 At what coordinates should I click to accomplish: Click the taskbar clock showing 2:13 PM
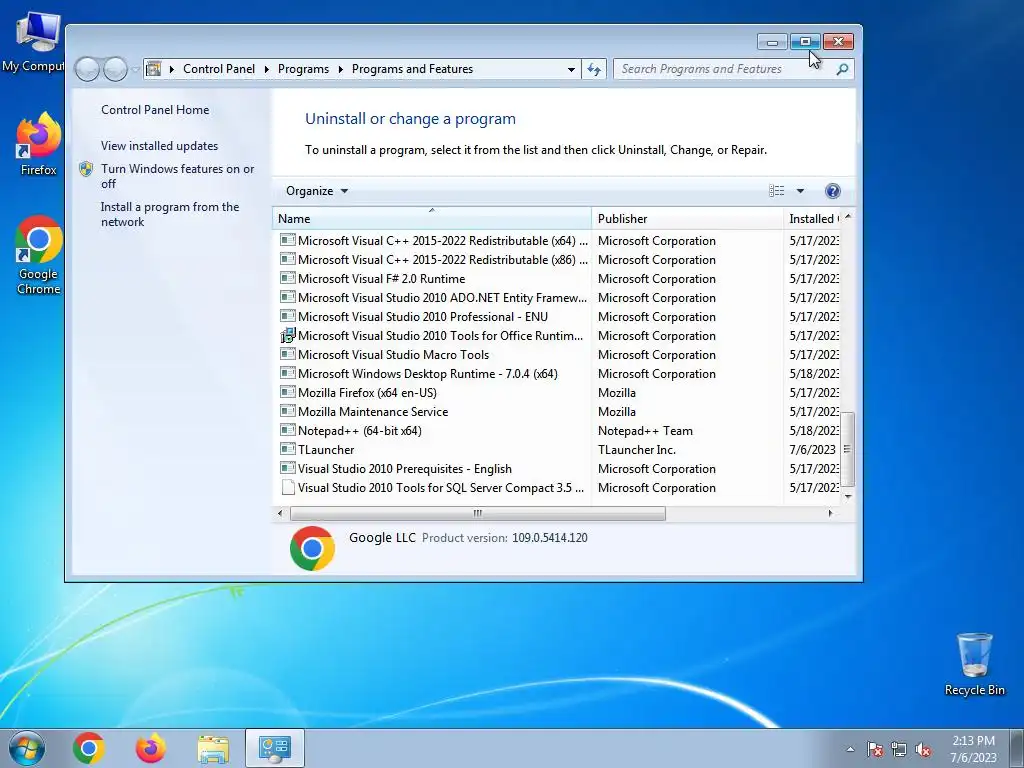point(973,749)
